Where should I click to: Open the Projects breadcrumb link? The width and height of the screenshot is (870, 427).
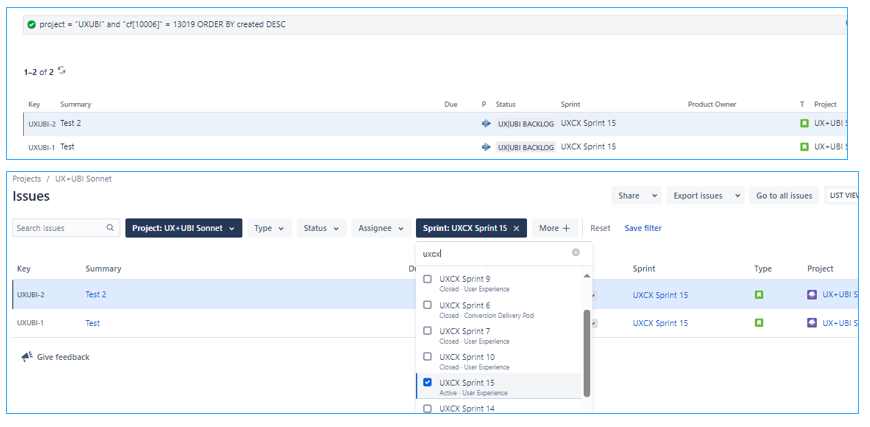[x=27, y=179]
